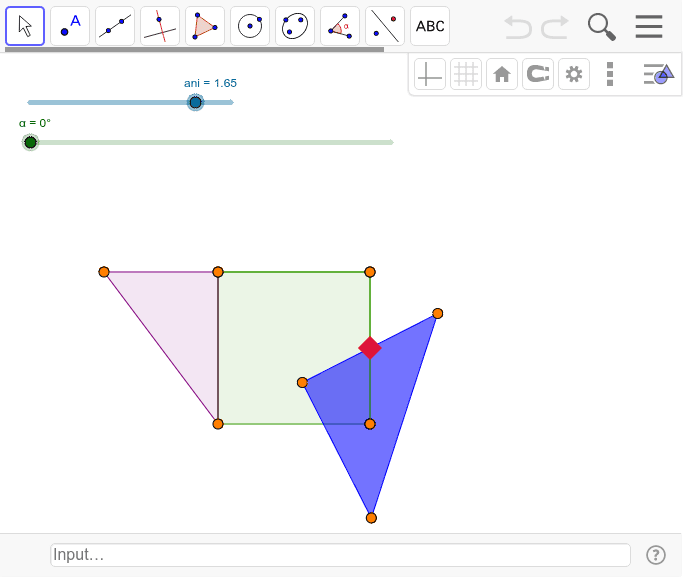Click the green alpha slider handle

30,142
